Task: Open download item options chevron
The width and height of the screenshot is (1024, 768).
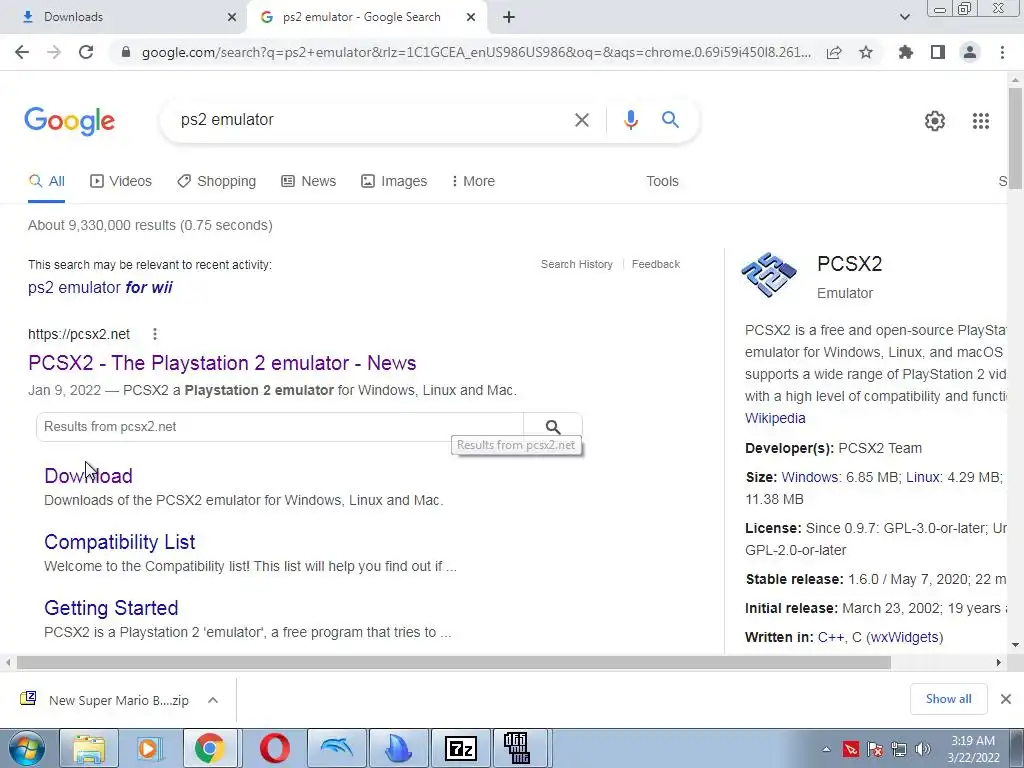Action: click(213, 700)
